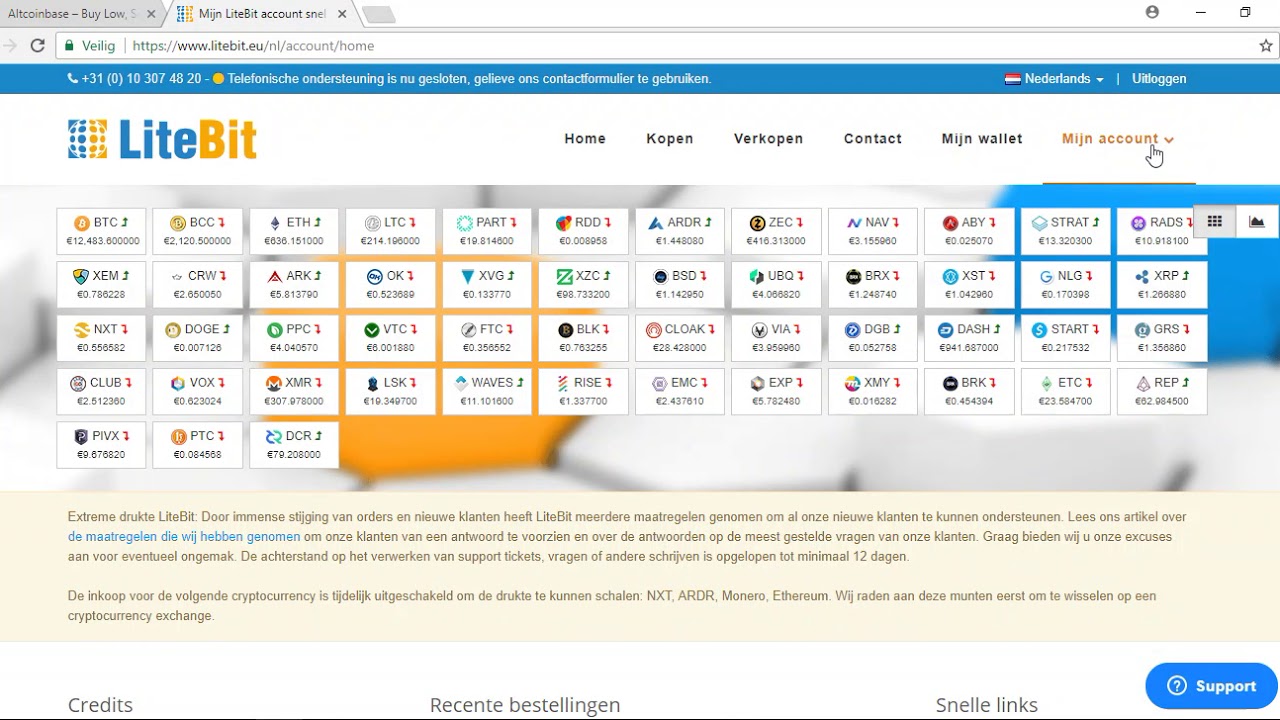Image resolution: width=1280 pixels, height=720 pixels.
Task: Open the BCC coin tile
Action: point(198,231)
